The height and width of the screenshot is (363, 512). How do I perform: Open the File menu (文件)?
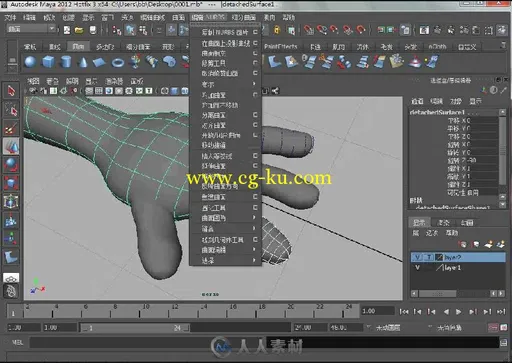coord(10,17)
